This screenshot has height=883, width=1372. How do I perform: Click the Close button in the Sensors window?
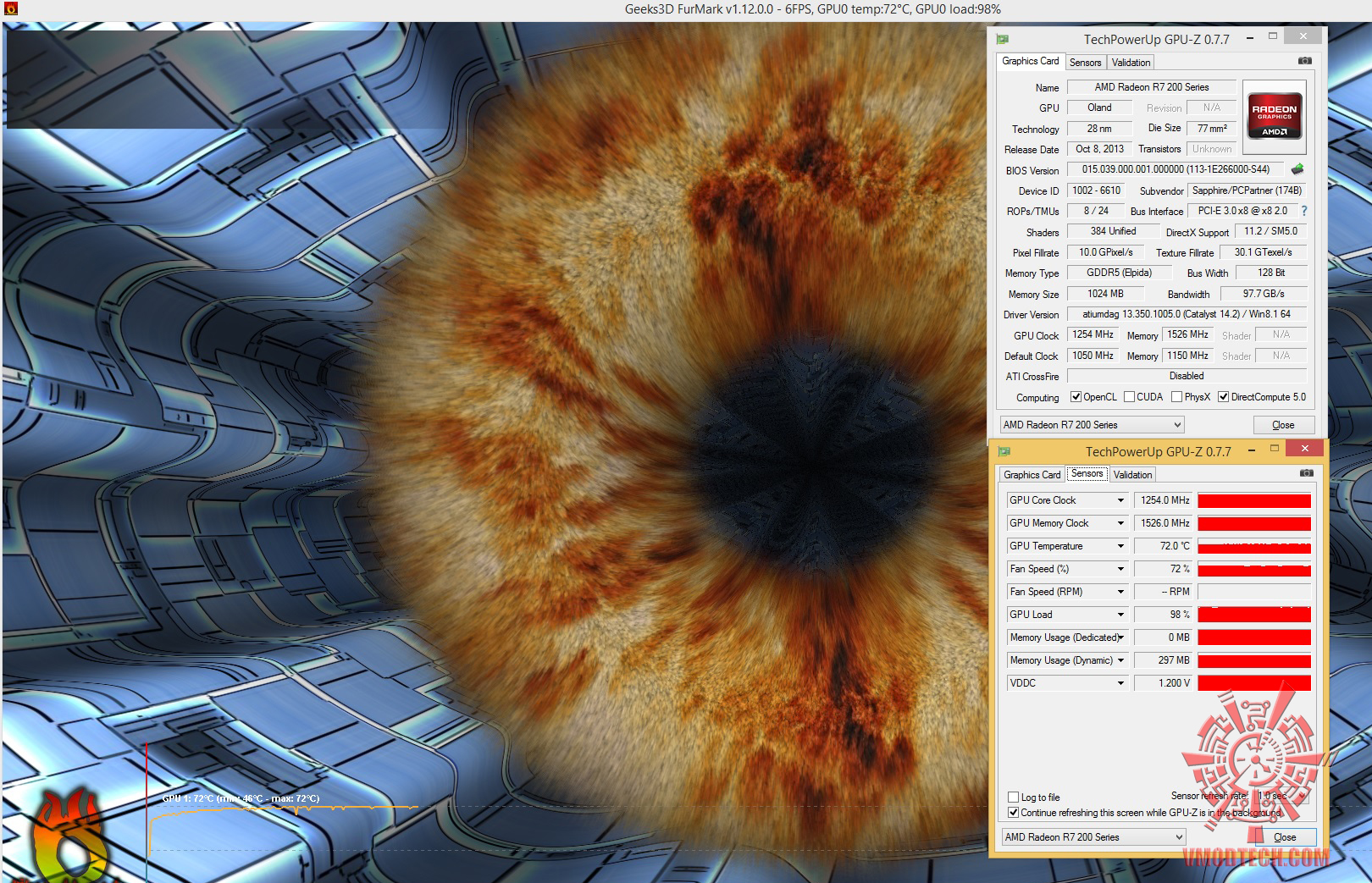click(1284, 837)
